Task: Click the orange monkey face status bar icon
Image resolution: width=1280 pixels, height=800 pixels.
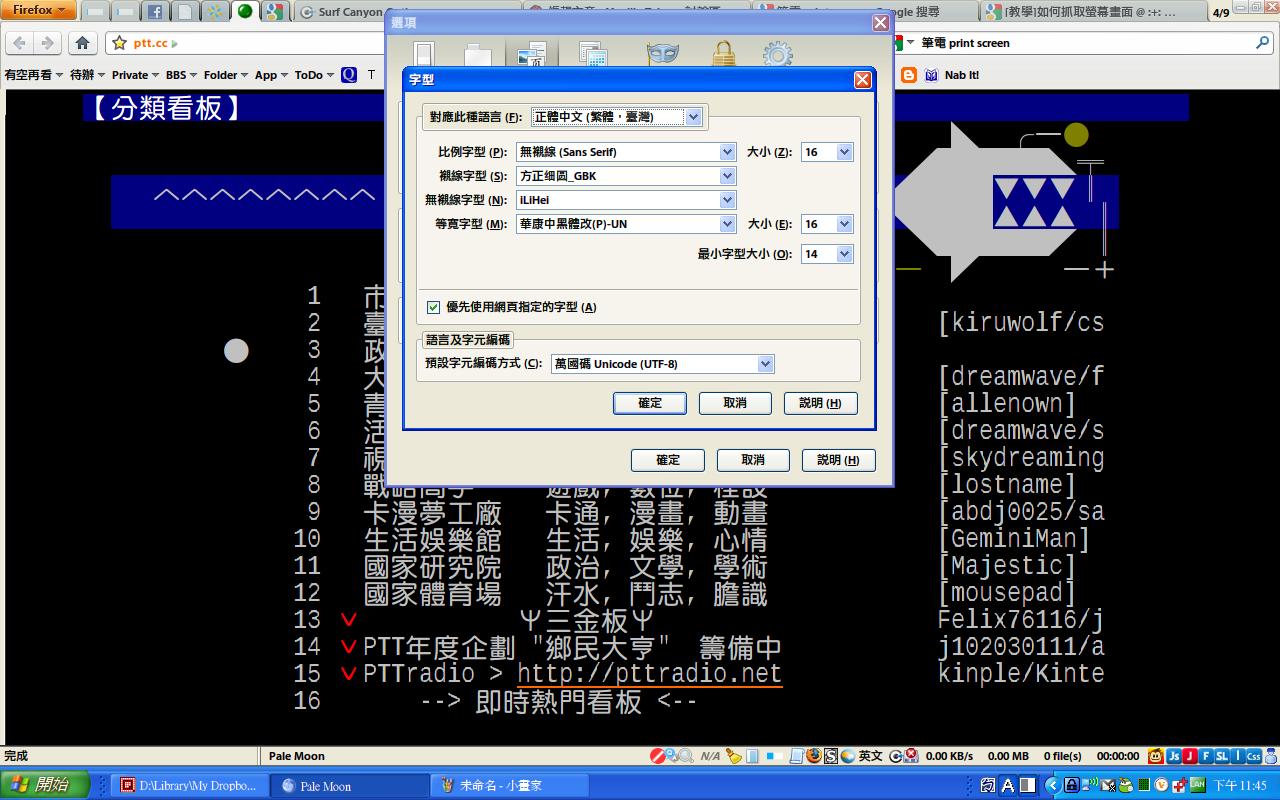Action: tap(1156, 756)
